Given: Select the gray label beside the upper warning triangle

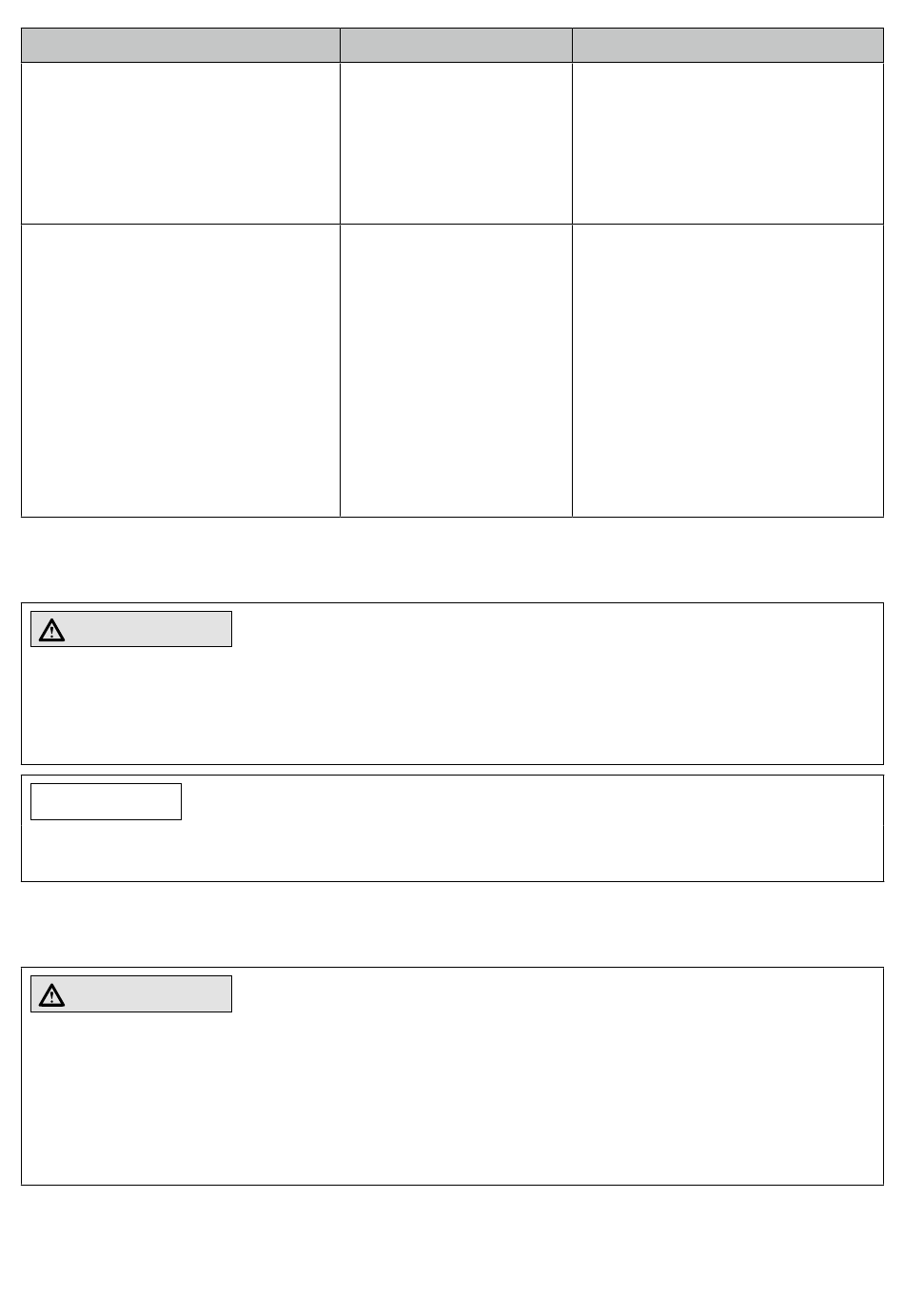Looking at the screenshot, I should click(x=131, y=629).
